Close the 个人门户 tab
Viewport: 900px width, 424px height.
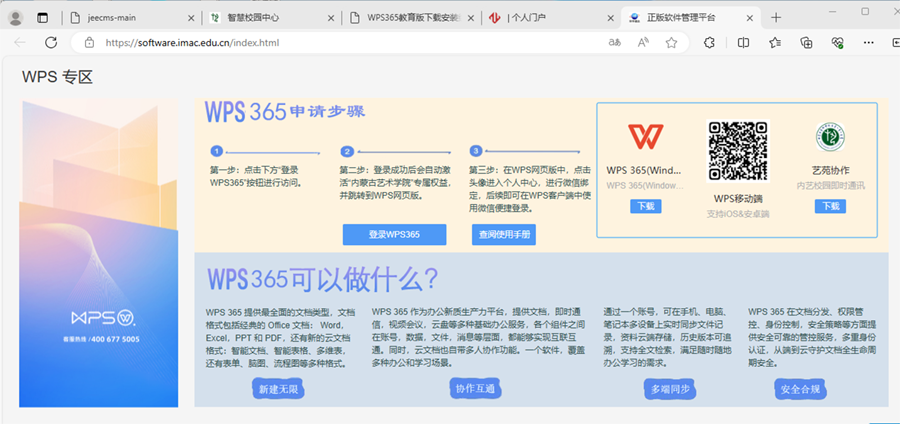[611, 18]
